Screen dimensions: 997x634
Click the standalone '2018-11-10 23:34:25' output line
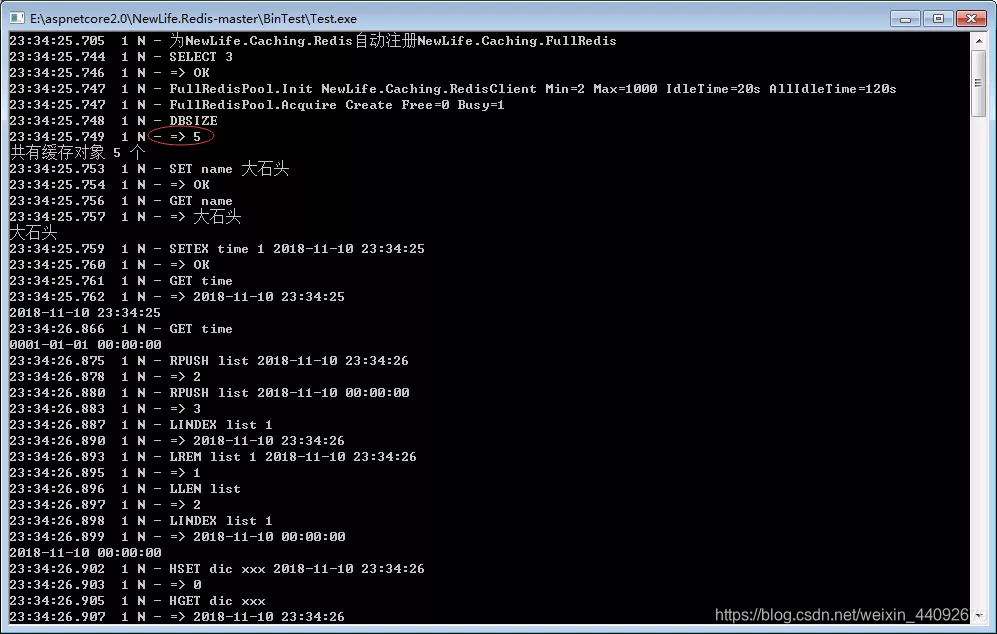coord(85,312)
